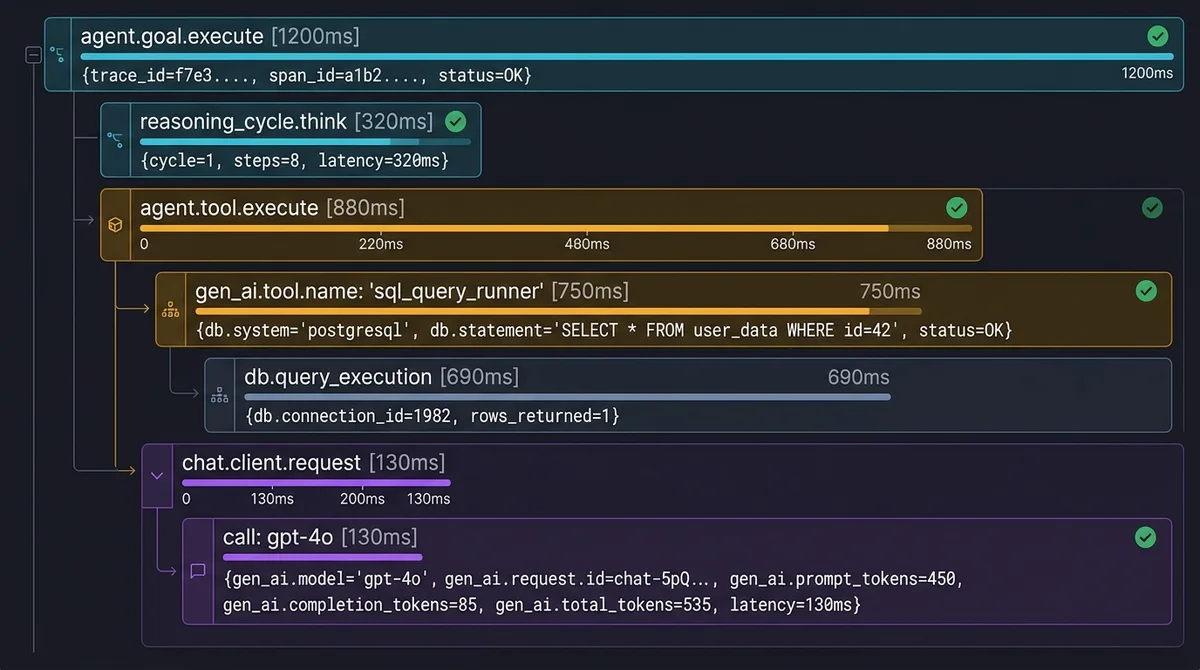1200x670 pixels.
Task: Click the gen_ai.completion_tokens=85 attribute line
Action: pos(542,605)
